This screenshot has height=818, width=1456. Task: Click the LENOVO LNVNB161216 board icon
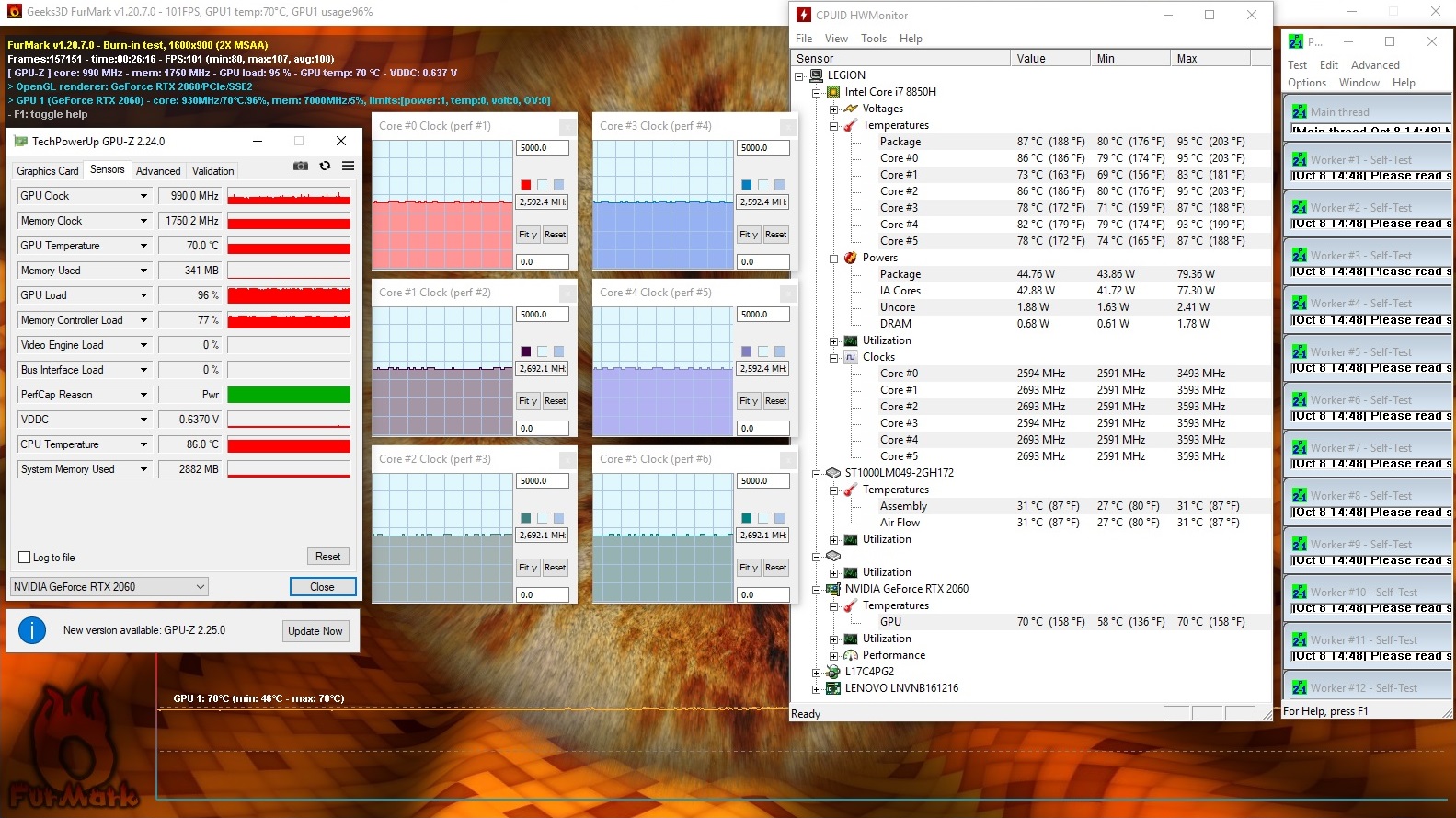click(x=833, y=688)
